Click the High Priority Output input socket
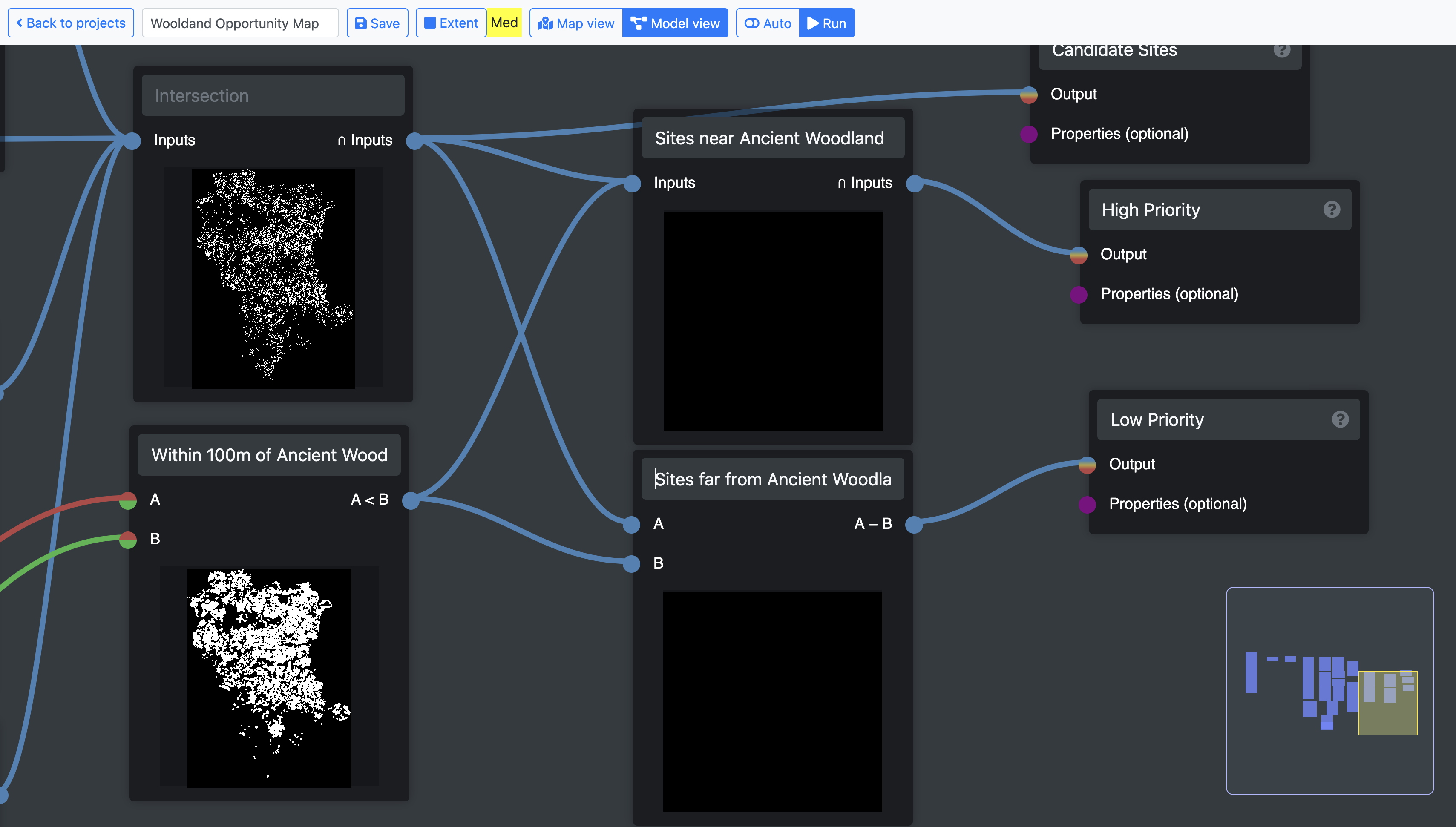This screenshot has width=1456, height=827. [1078, 255]
